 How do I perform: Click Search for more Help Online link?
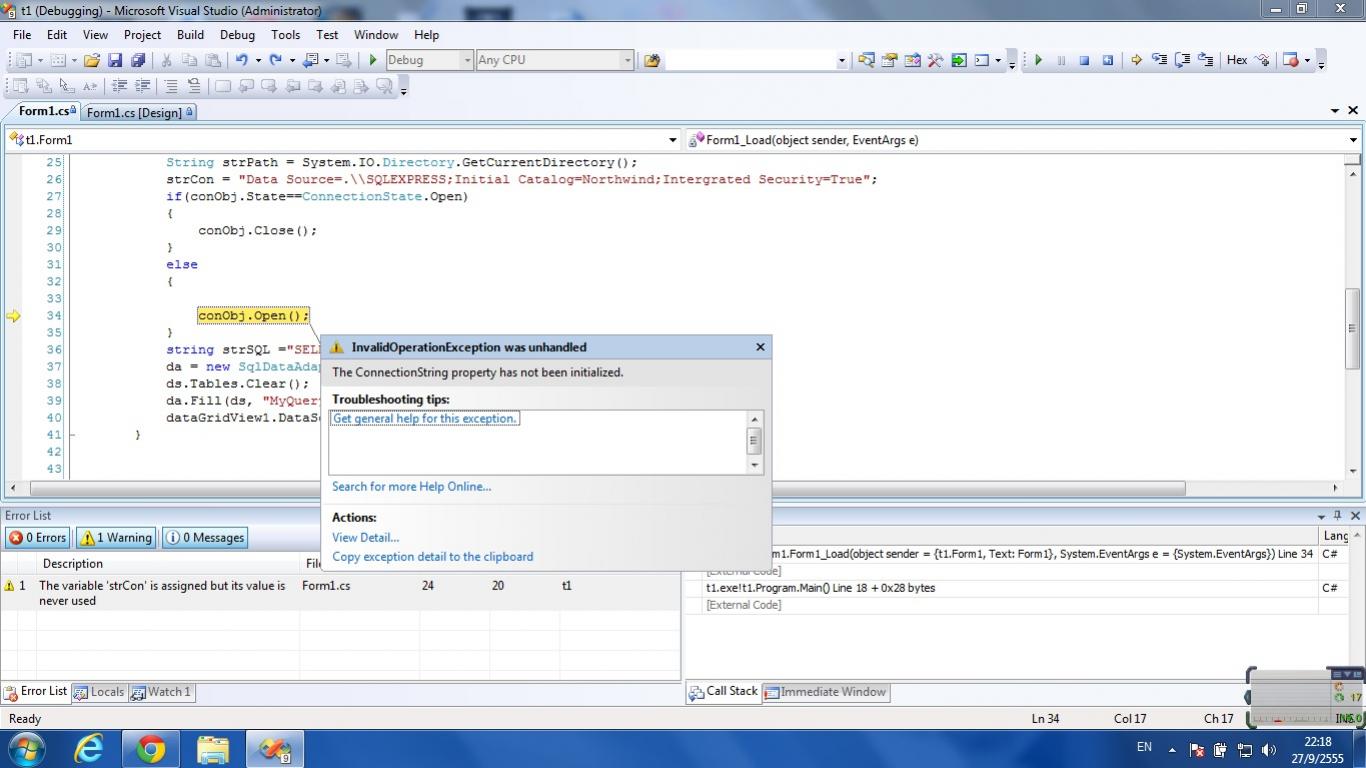coord(411,487)
